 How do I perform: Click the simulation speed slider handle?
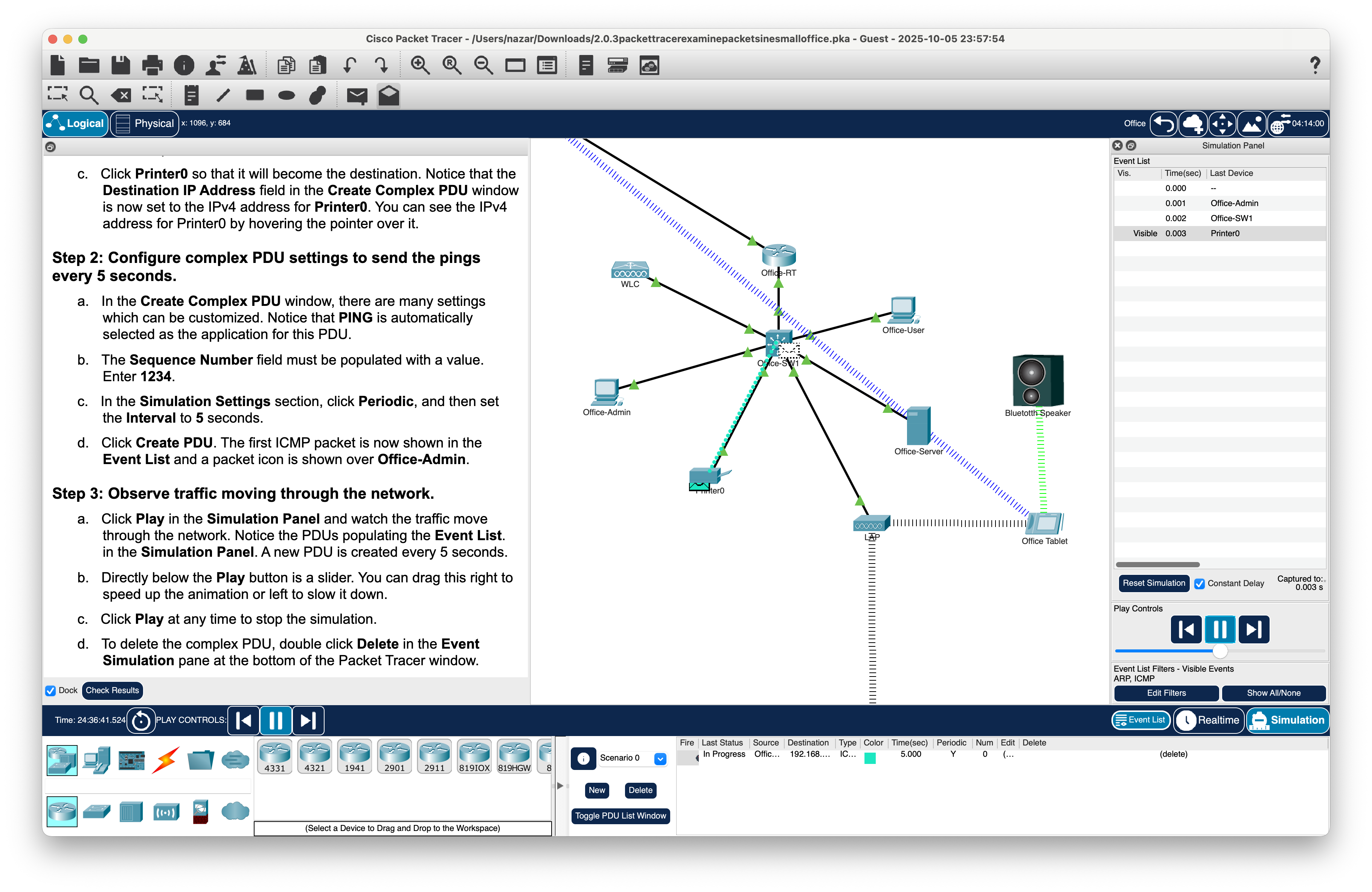[1220, 651]
